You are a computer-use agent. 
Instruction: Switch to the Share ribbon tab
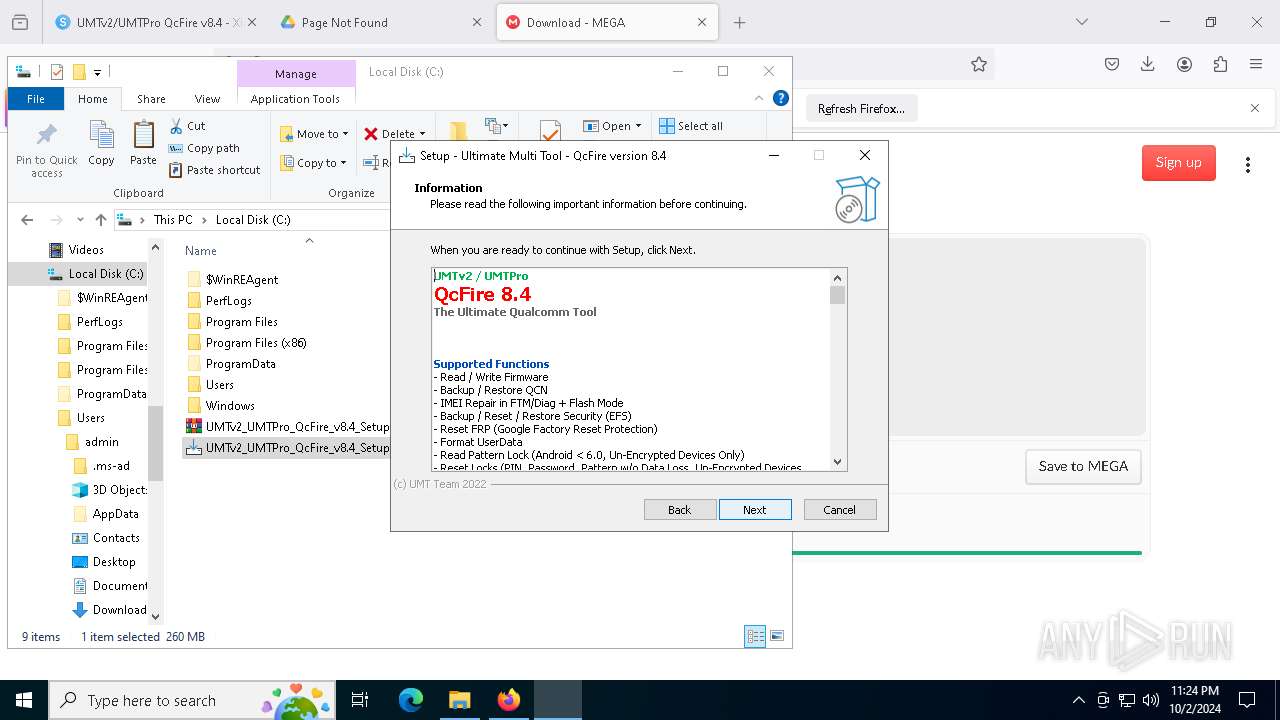[x=151, y=99]
